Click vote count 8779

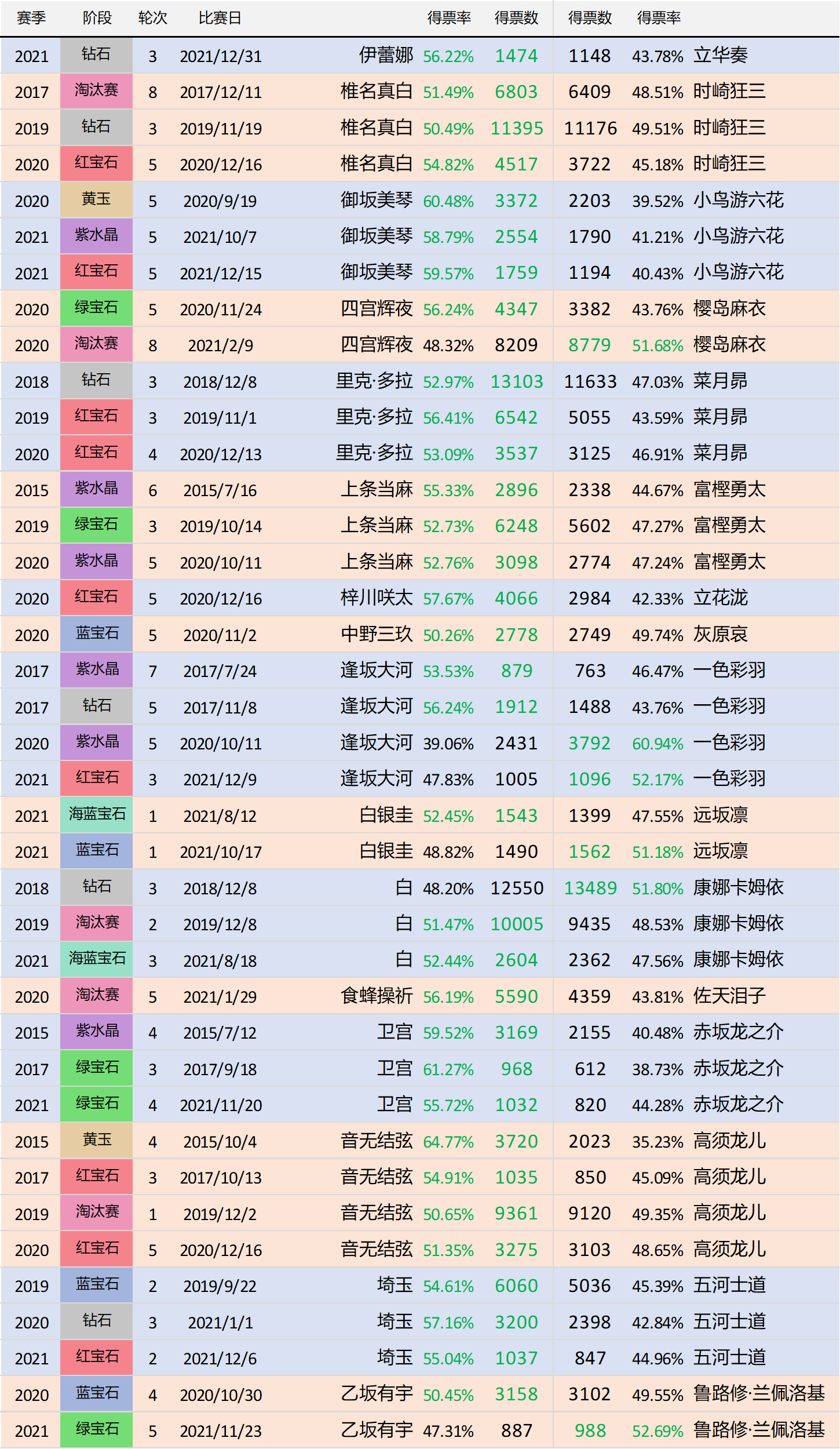[590, 345]
